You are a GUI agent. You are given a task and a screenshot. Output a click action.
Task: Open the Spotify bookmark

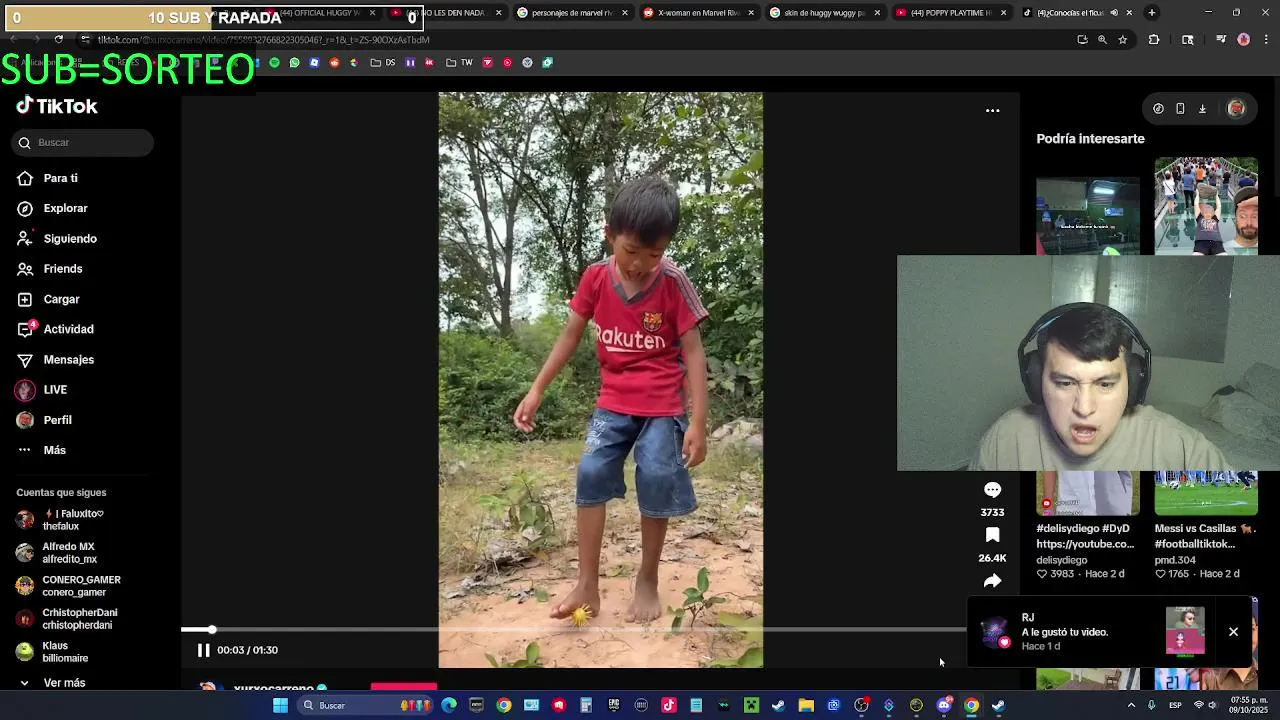(274, 62)
